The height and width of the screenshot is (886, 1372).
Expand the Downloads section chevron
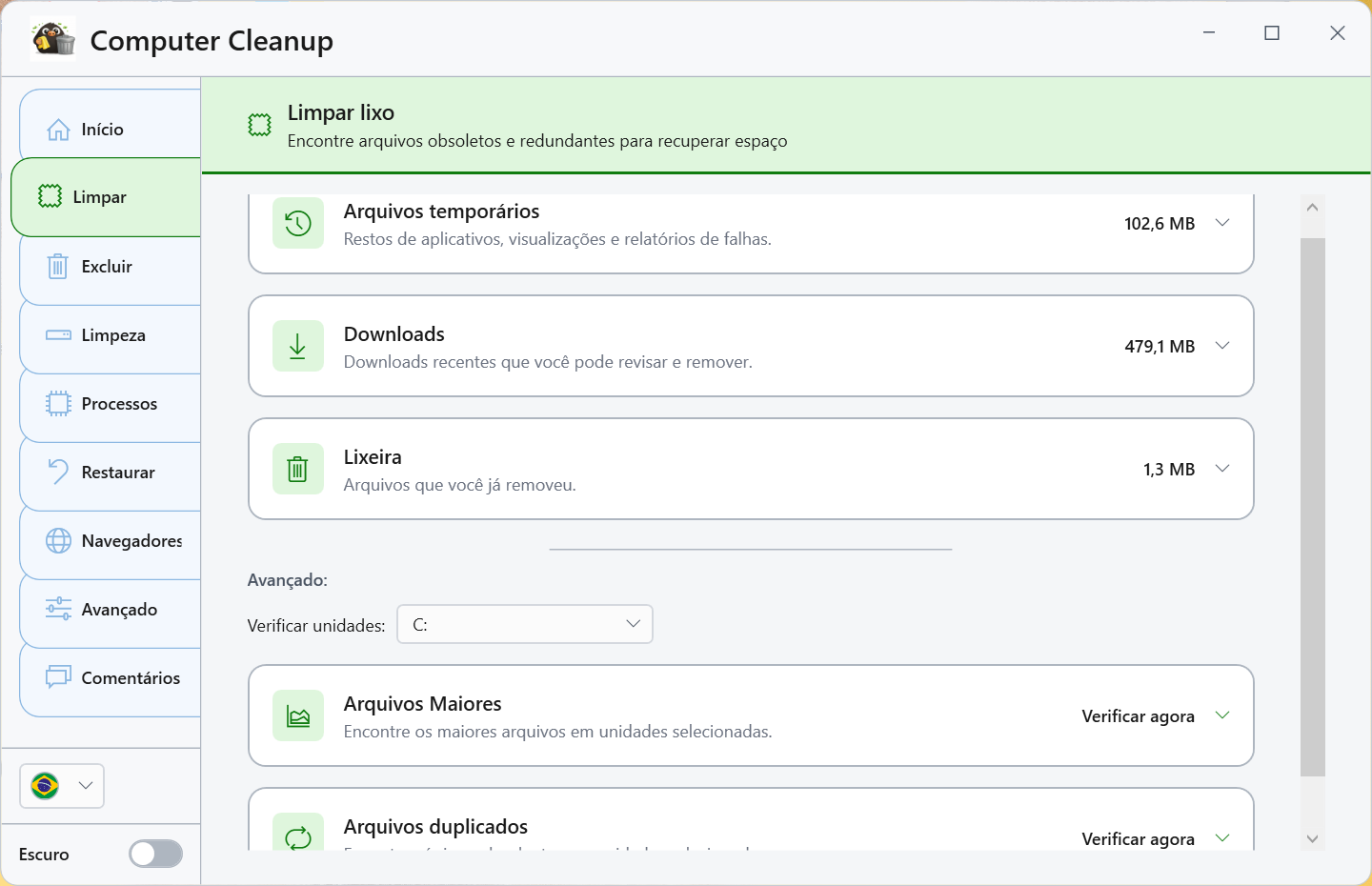(1222, 346)
